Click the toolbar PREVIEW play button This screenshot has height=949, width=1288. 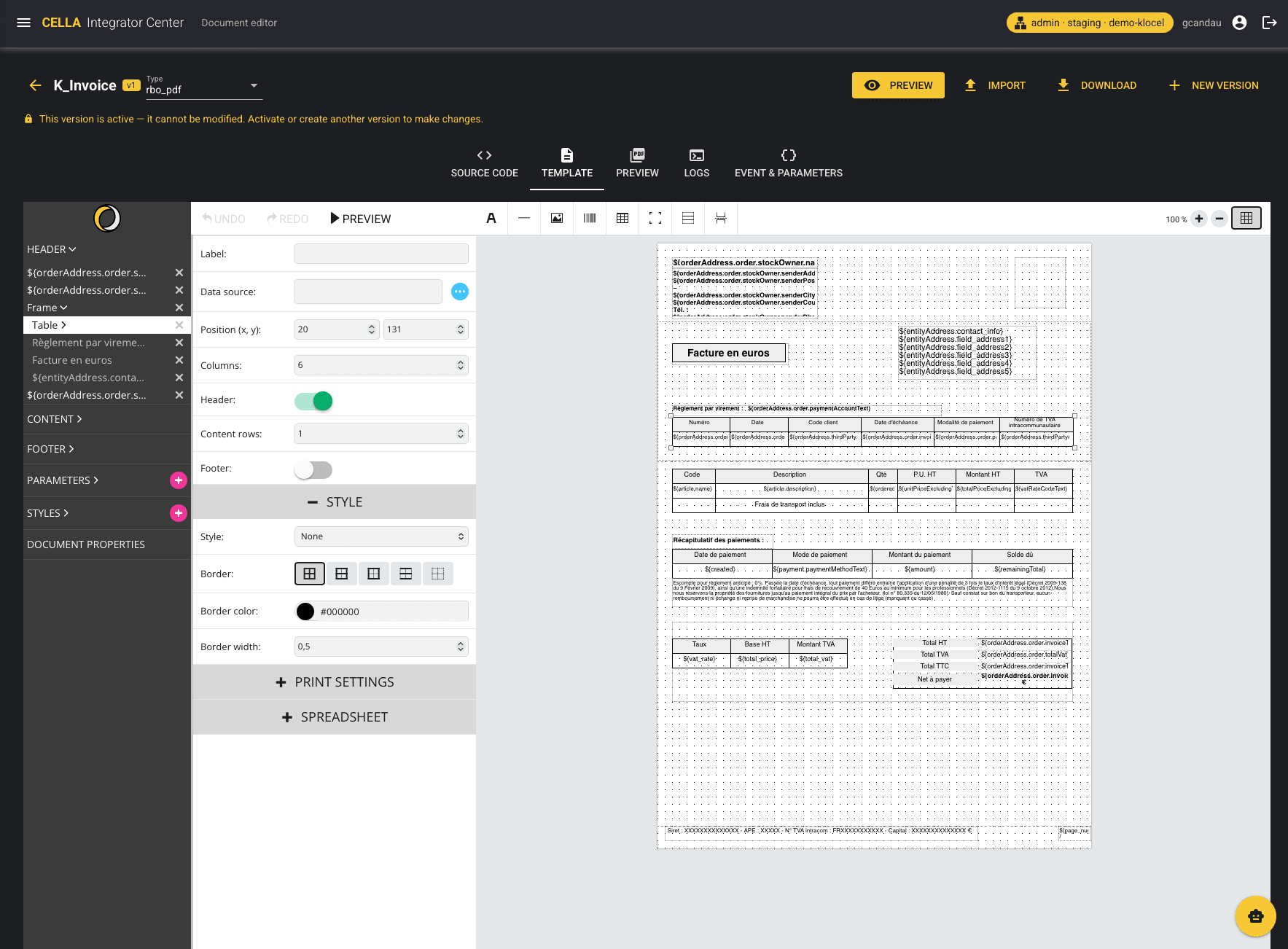click(361, 219)
